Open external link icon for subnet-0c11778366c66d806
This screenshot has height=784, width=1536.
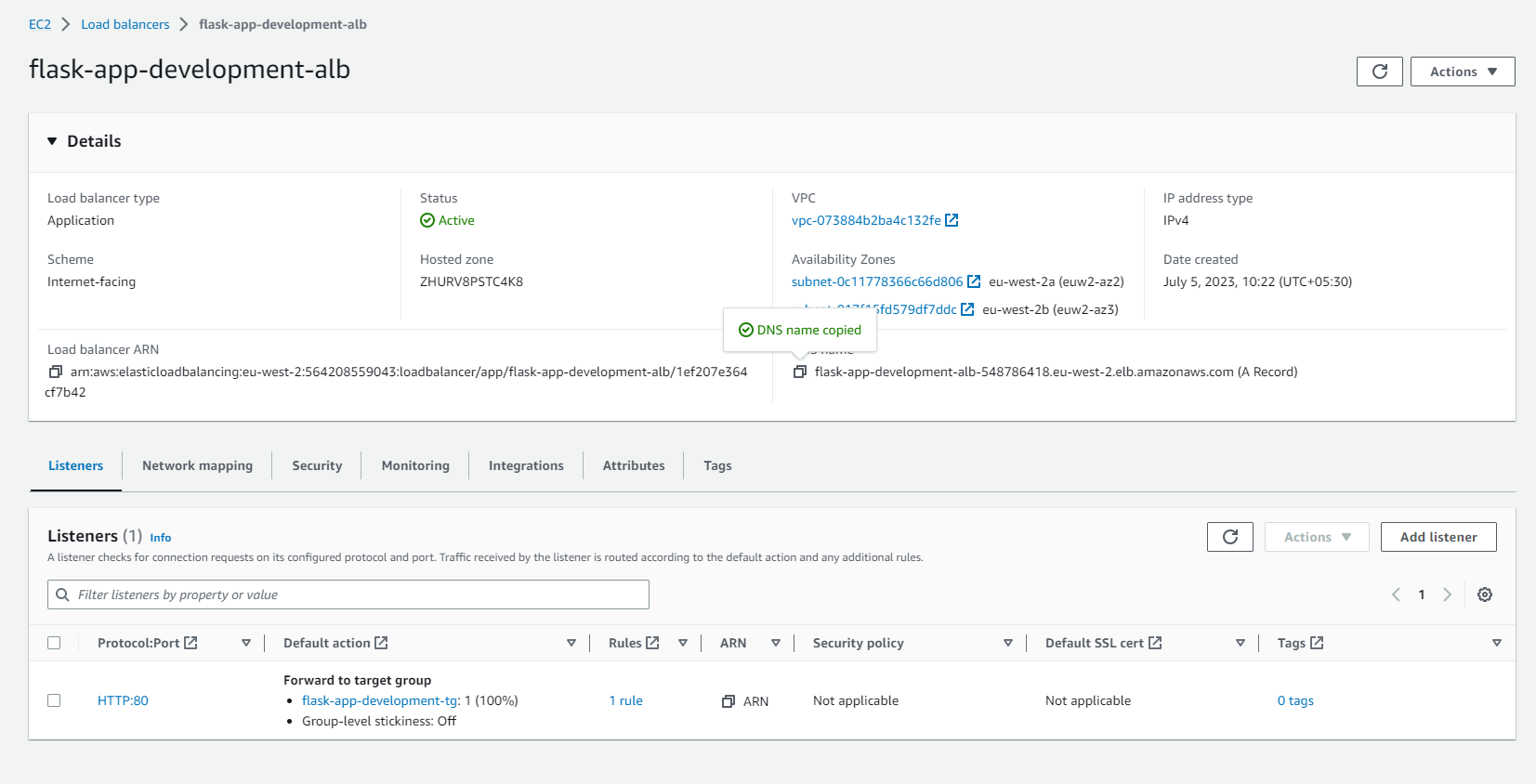click(x=974, y=281)
